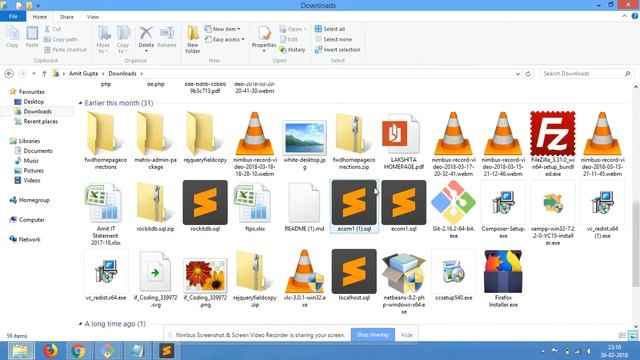640x360 pixels.
Task: Click Delete in the ribbon
Action: tap(146, 38)
